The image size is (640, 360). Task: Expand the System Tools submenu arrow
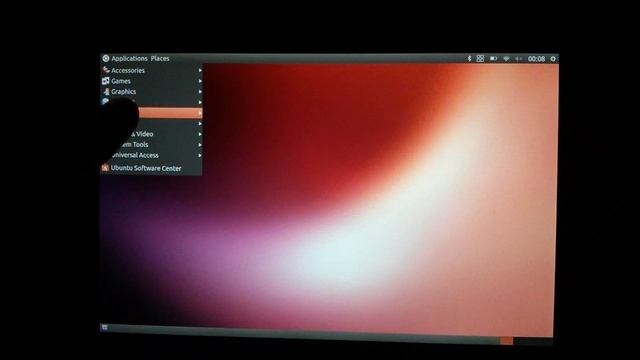click(x=200, y=144)
